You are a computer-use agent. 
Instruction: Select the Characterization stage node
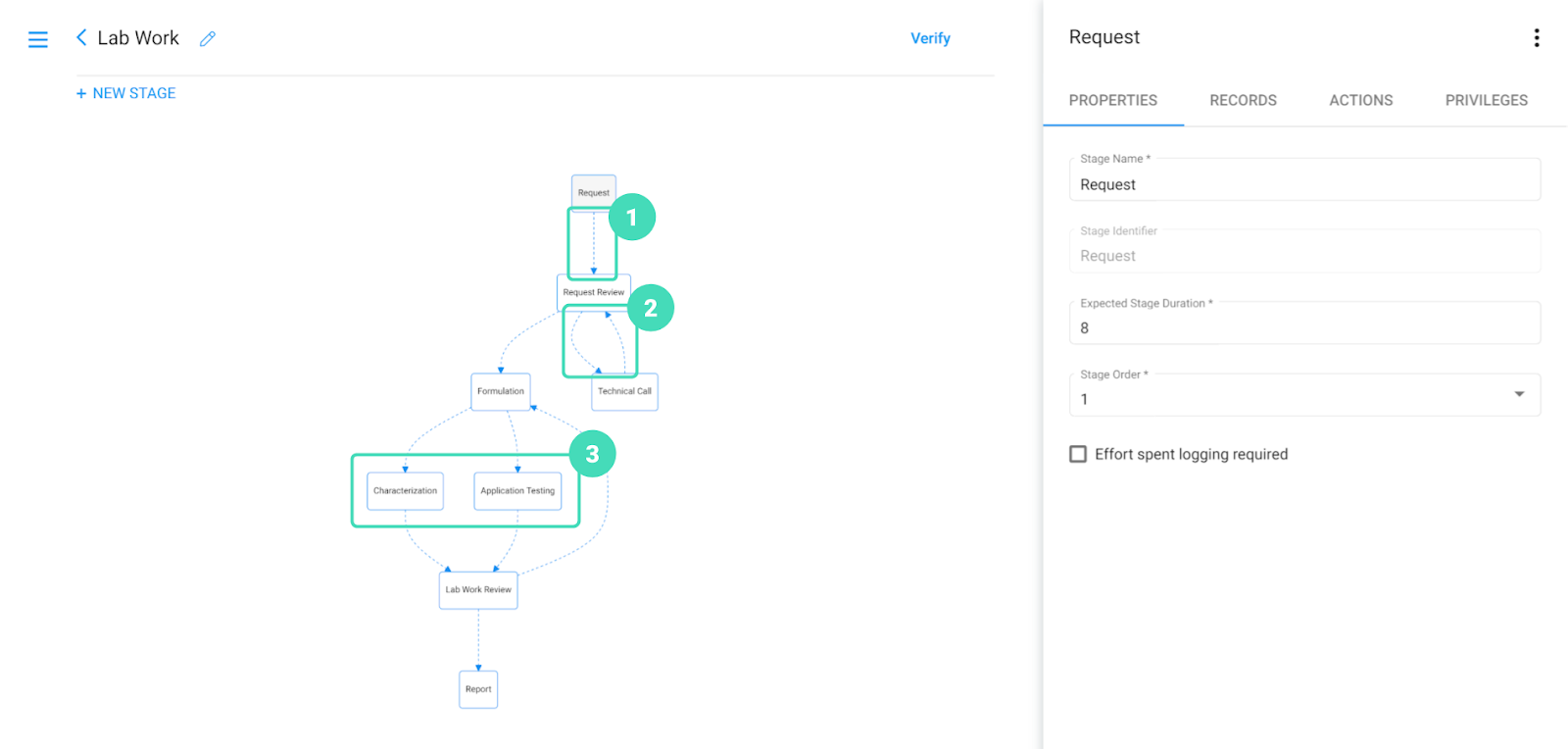[x=406, y=491]
